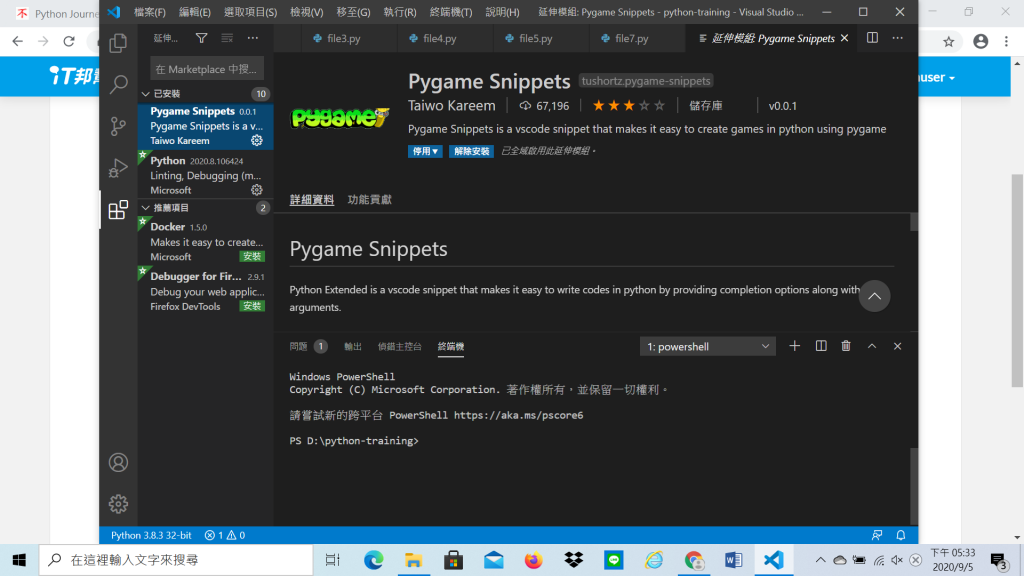Open Accounts icon in activity bar
The image size is (1024, 576).
coord(118,462)
